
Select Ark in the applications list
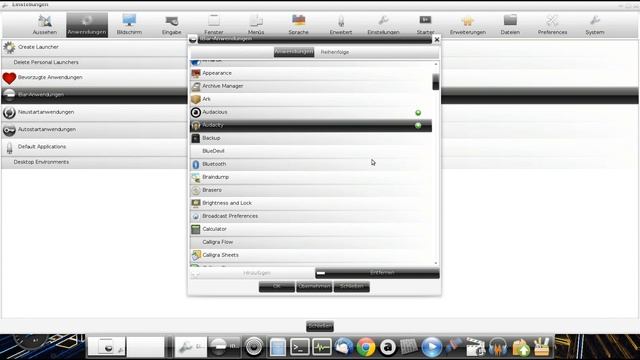[x=311, y=99]
